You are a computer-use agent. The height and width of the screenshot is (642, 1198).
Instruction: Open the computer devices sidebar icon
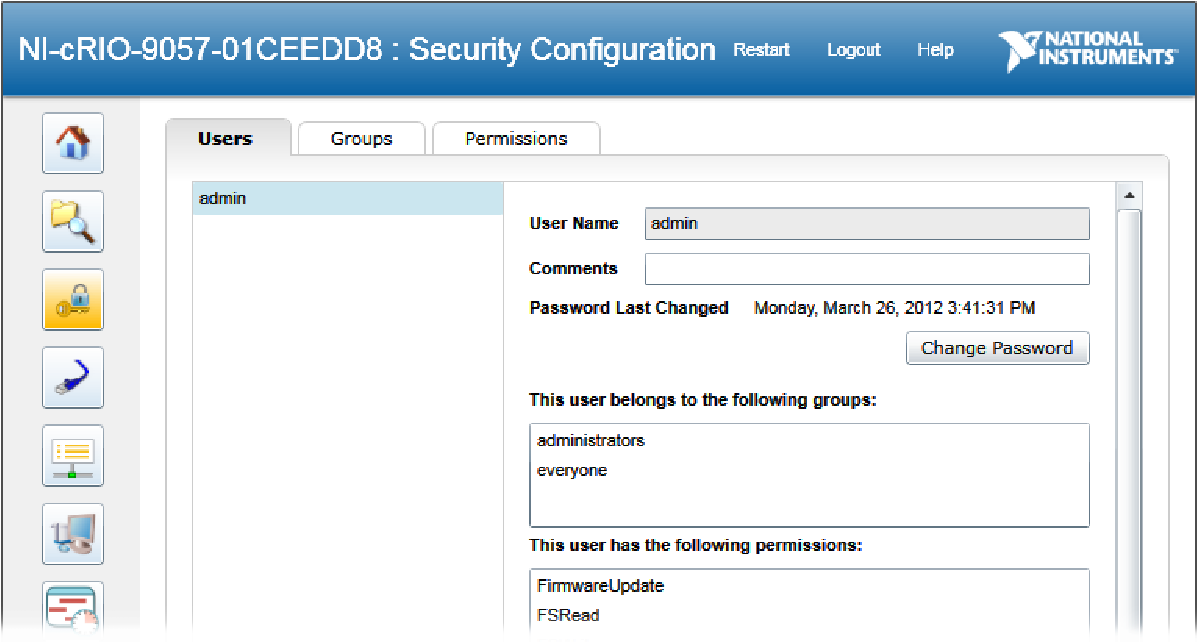pos(73,533)
